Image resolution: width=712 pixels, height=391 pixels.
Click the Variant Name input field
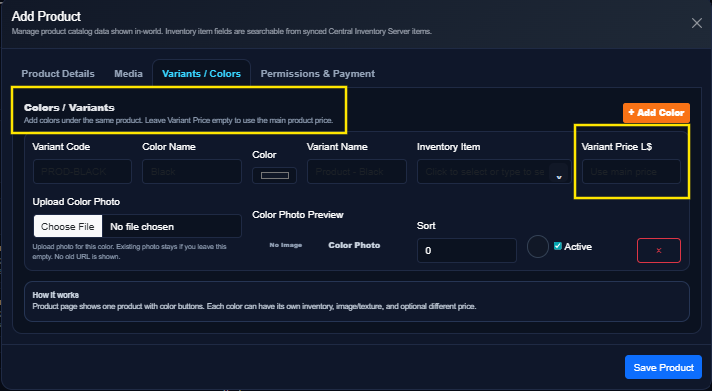click(356, 172)
